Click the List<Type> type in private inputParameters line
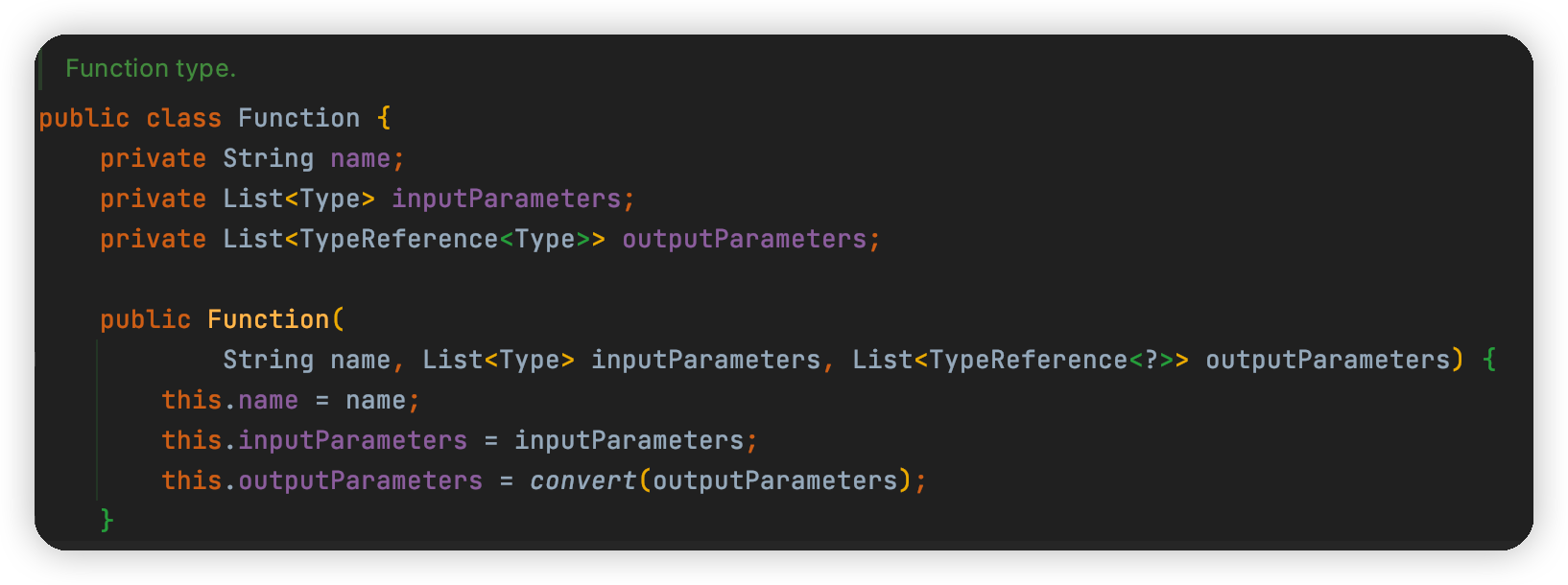The height and width of the screenshot is (585, 1568). [298, 199]
